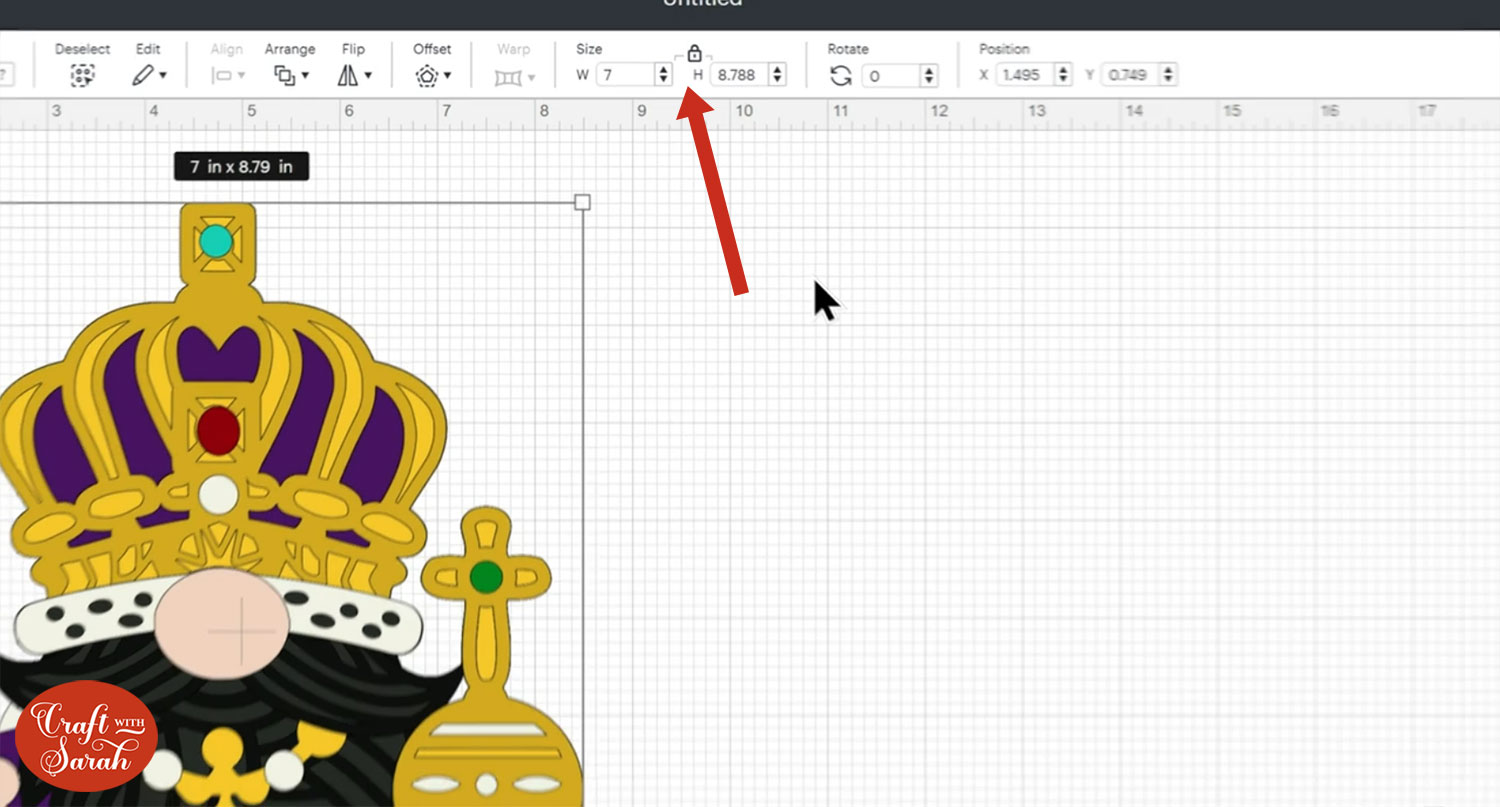Image resolution: width=1500 pixels, height=807 pixels.
Task: Click the "7 in x 8.79 in" size label
Action: (x=242, y=167)
